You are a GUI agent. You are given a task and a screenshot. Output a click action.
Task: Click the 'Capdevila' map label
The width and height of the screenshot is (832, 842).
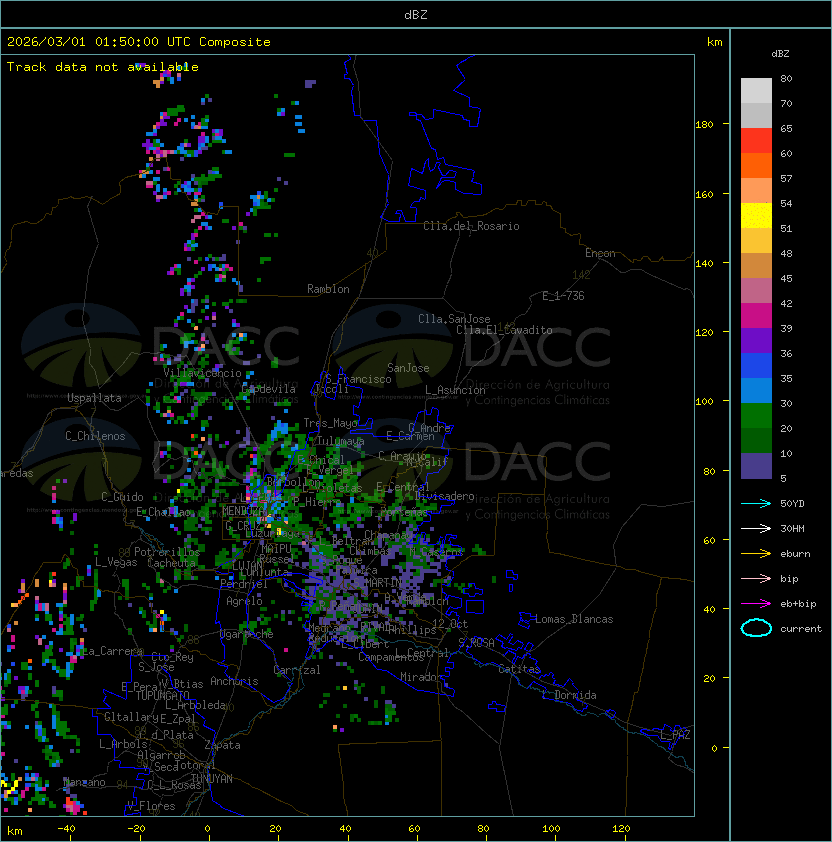coord(269,389)
